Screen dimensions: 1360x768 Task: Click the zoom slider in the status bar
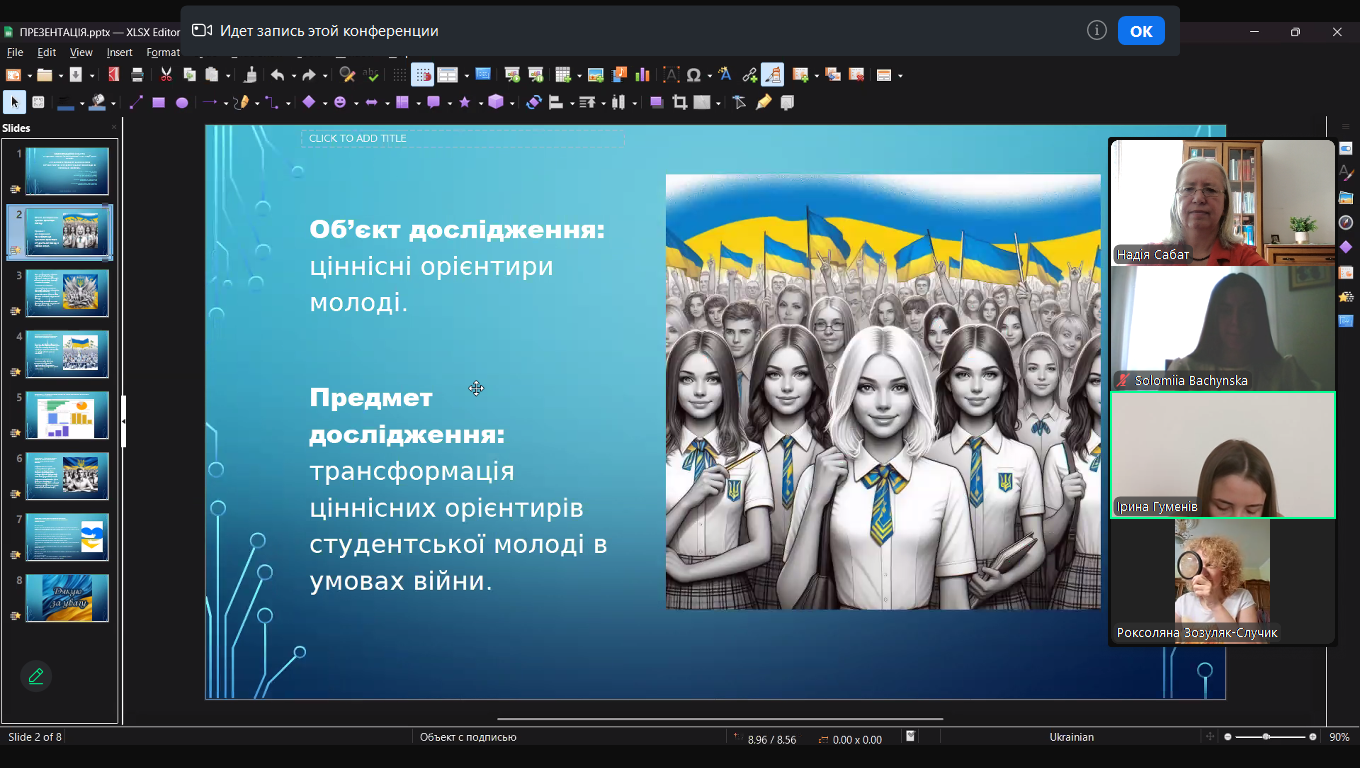1267,737
